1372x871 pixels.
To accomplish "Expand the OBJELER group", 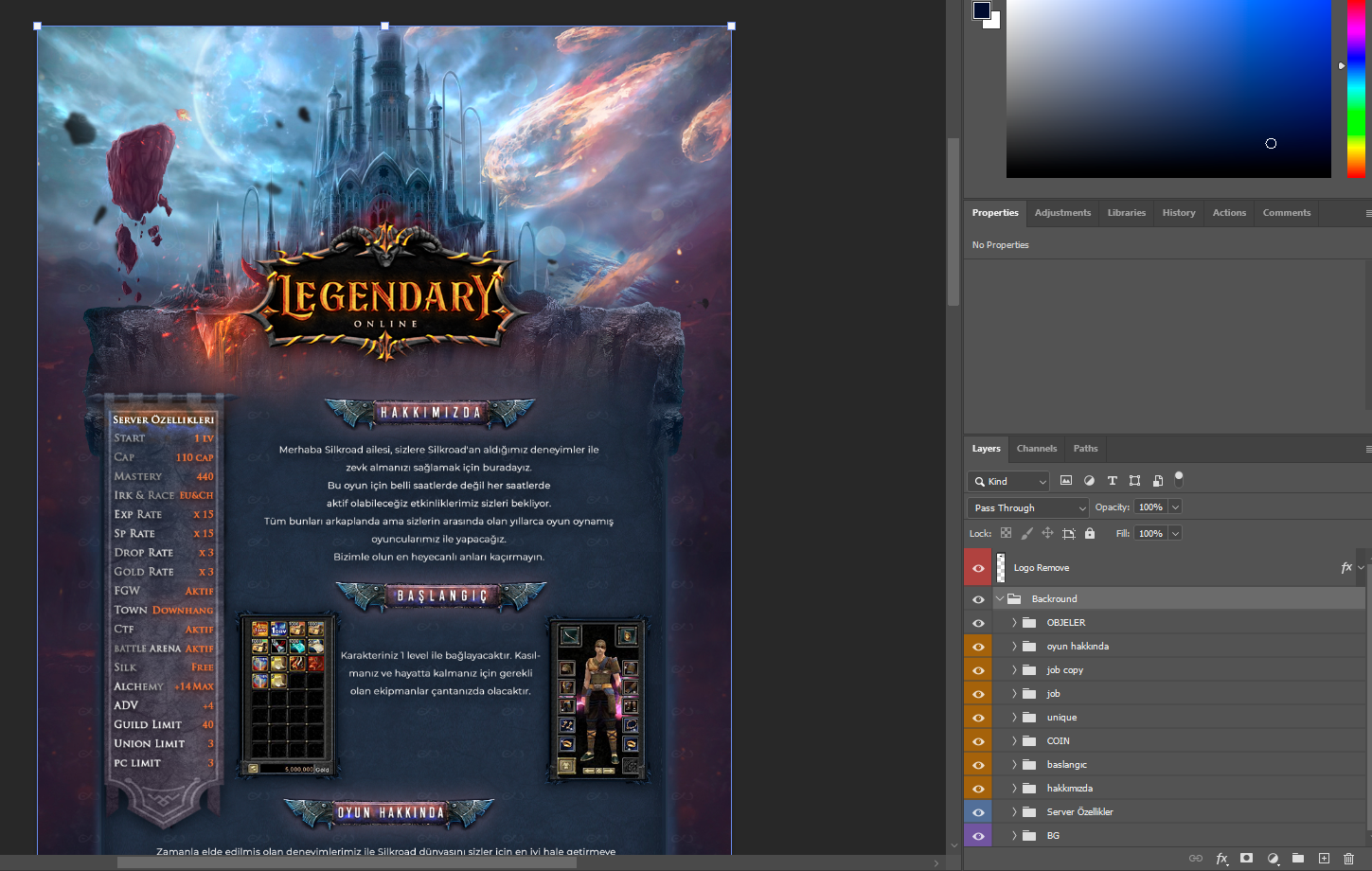I will pos(1014,622).
